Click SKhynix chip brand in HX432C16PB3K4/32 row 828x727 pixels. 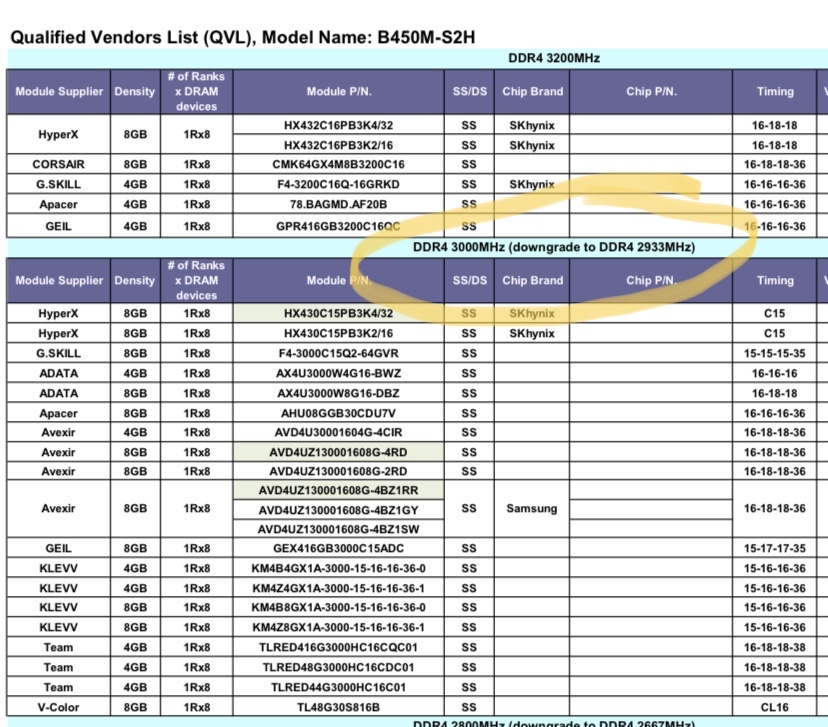tap(532, 125)
